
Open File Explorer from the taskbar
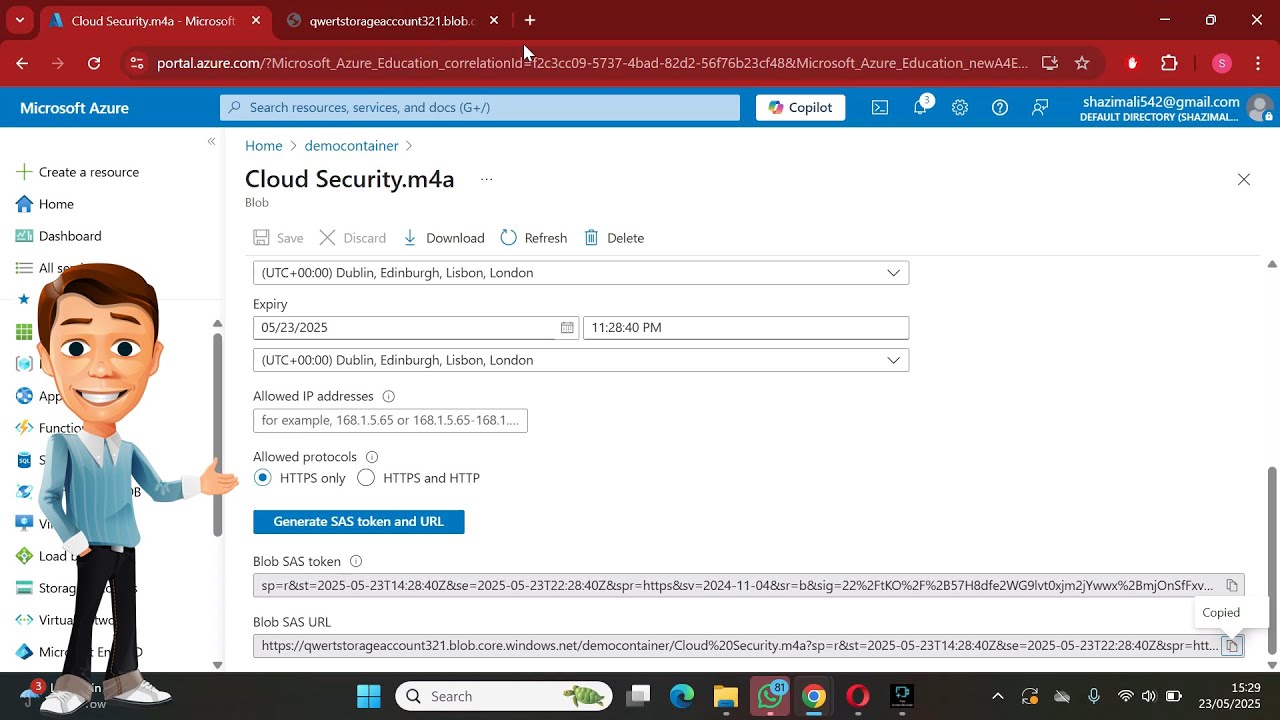click(726, 696)
